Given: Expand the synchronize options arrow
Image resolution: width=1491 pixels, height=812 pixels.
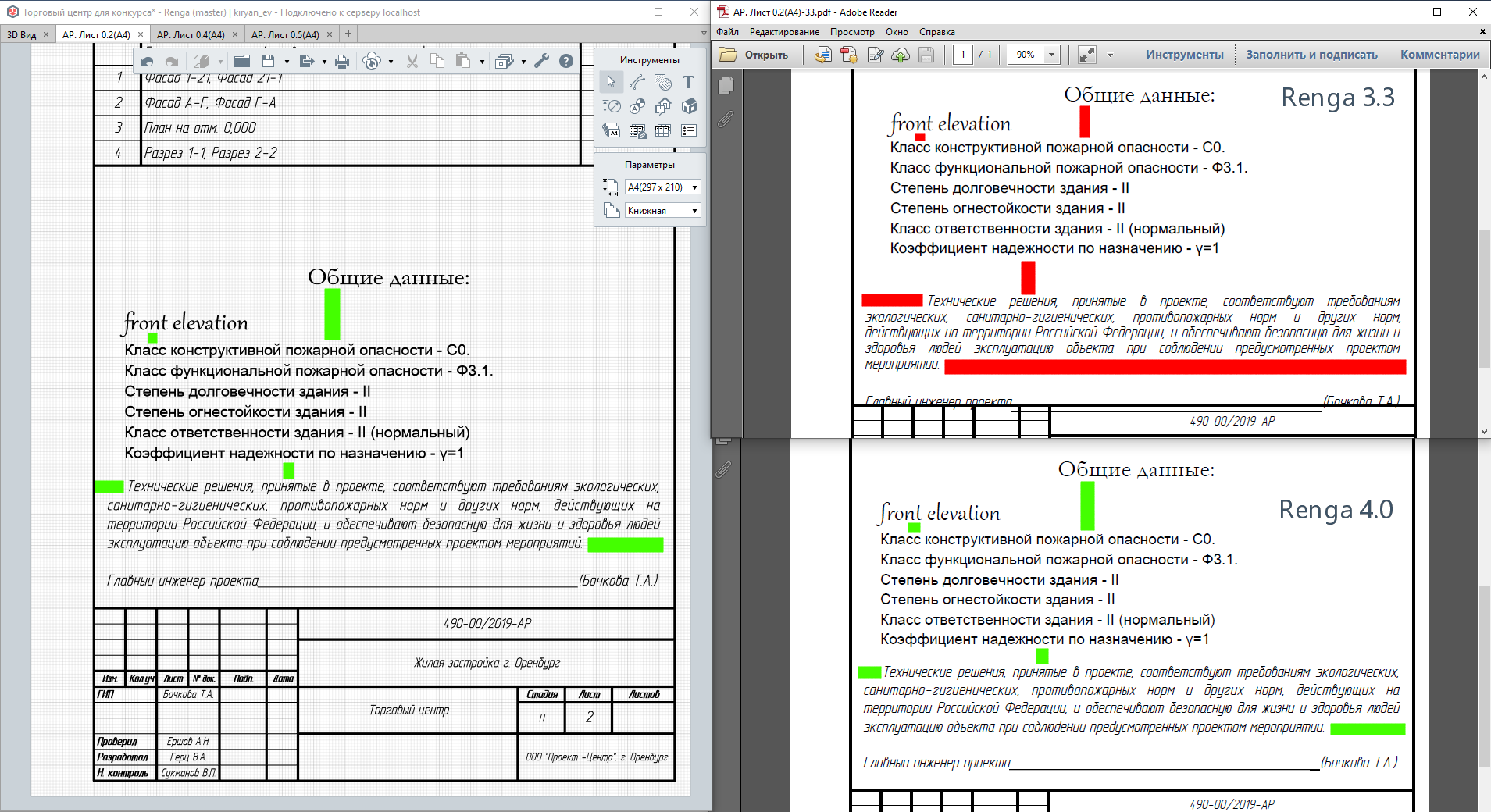Looking at the screenshot, I should 391,62.
